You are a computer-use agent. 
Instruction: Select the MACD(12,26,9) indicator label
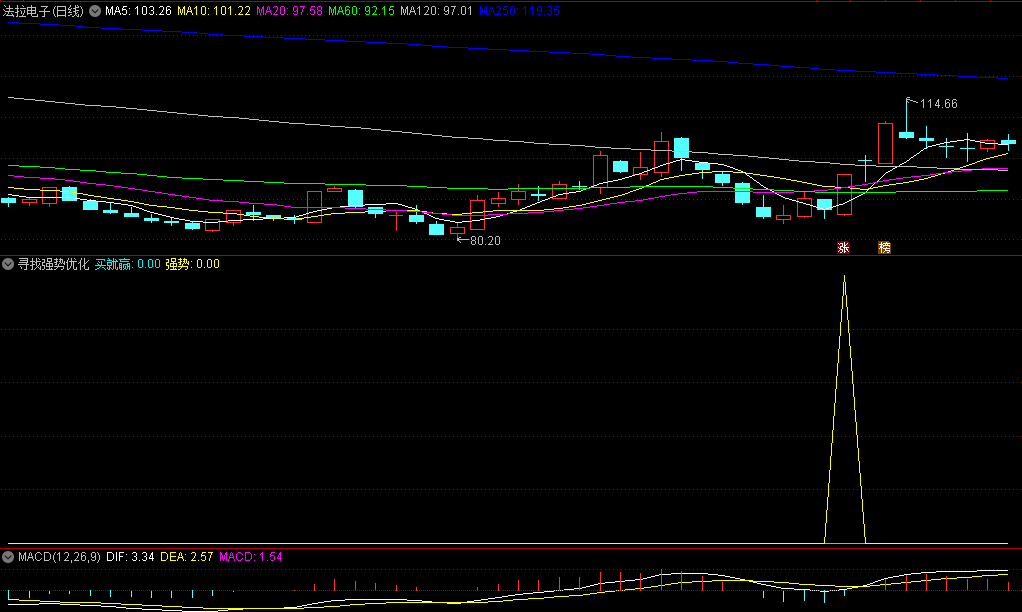59,557
